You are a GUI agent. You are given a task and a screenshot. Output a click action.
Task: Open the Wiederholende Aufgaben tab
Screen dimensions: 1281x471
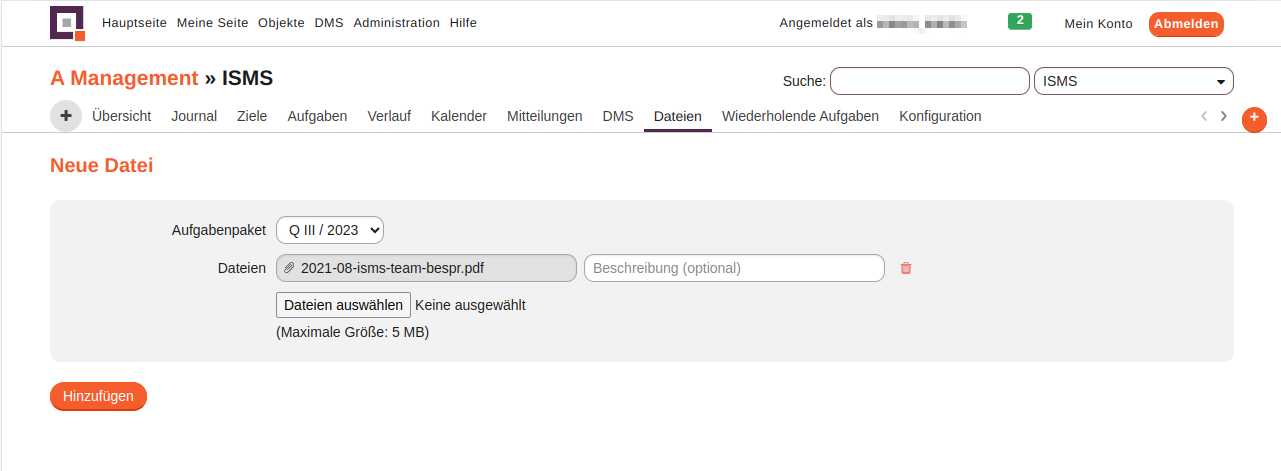click(800, 116)
